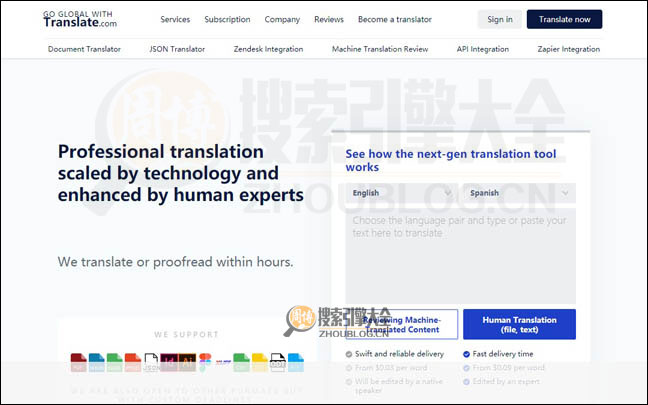Open the Subscription menu item
The width and height of the screenshot is (648, 405).
227,19
